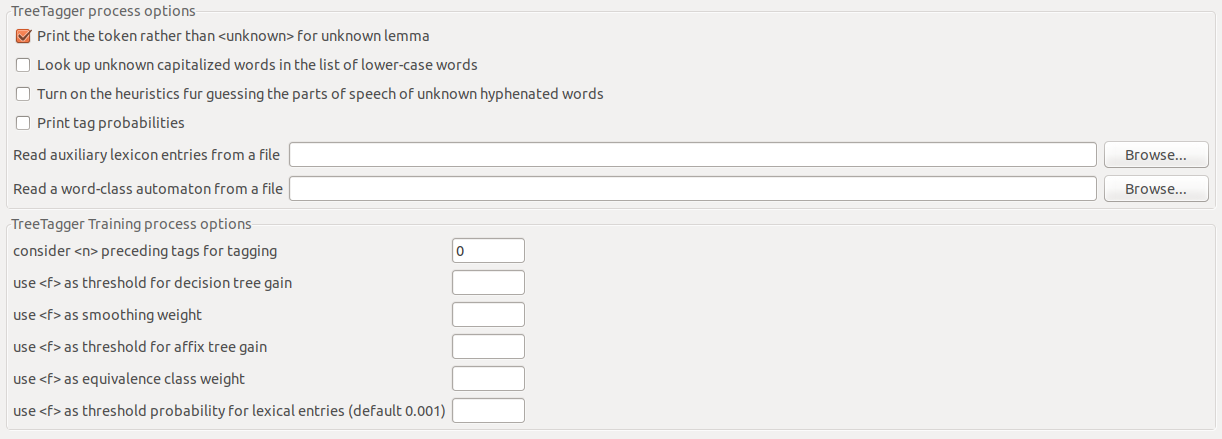
Task: Enable Print tag probabilities option
Action: click(24, 123)
